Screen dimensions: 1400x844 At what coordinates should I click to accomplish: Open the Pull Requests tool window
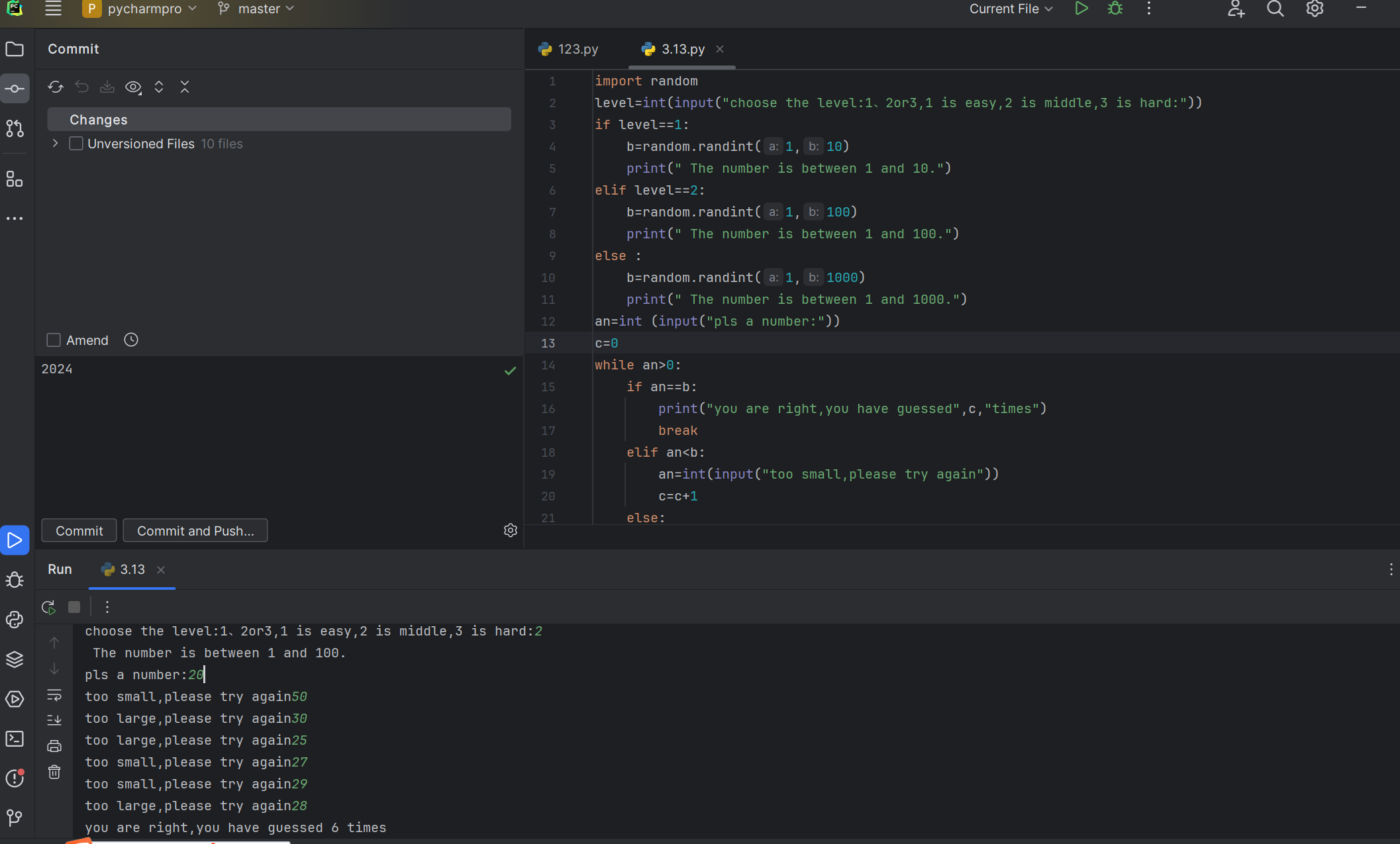(15, 128)
